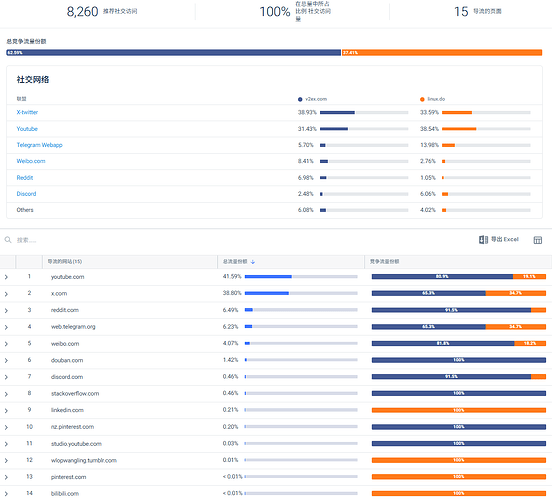The height and width of the screenshot is (500, 552).
Task: Open the Reddit link
Action: click(25, 178)
